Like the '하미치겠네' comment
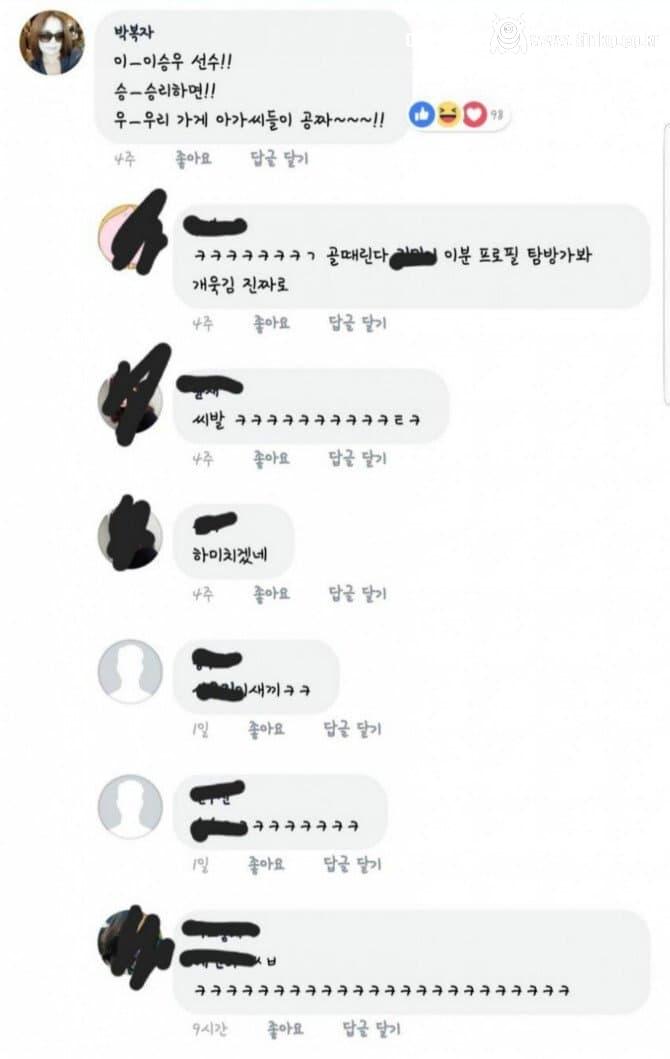This screenshot has width=670, height=1059. pyautogui.click(x=271, y=594)
